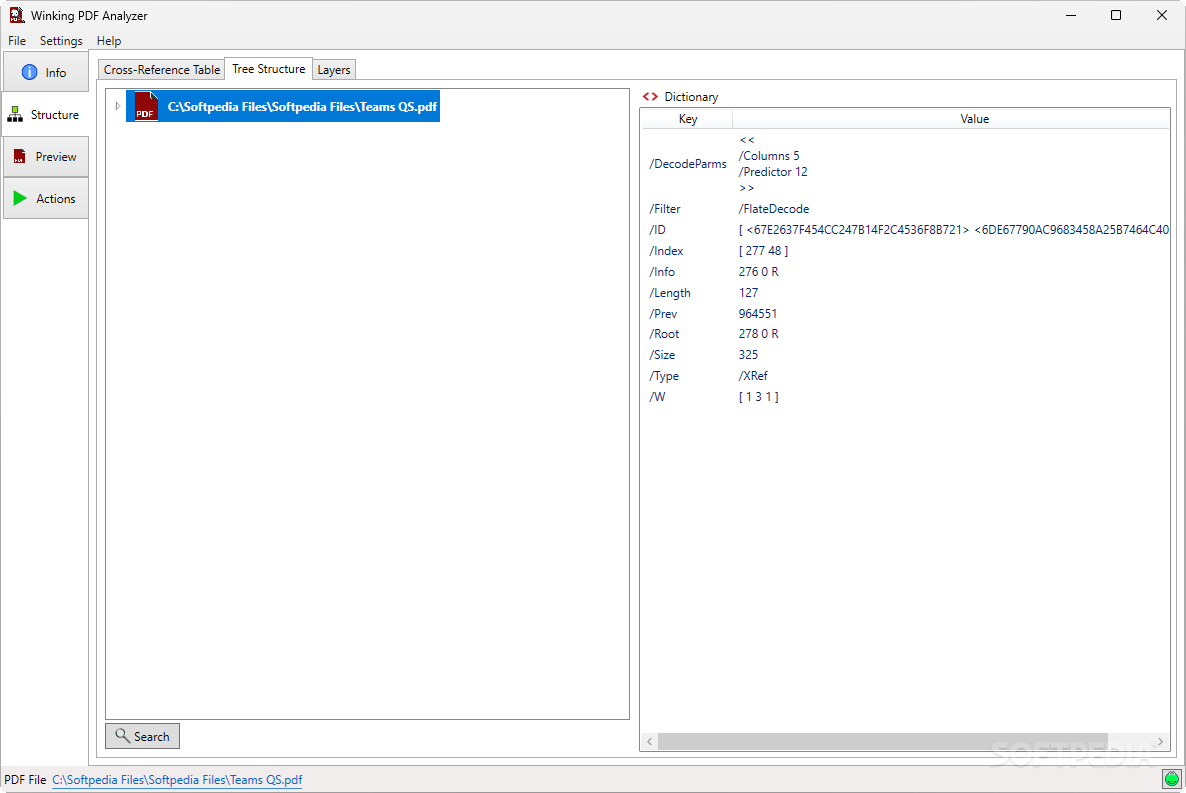Open the Actions side panel
1186x793 pixels.
click(x=45, y=198)
